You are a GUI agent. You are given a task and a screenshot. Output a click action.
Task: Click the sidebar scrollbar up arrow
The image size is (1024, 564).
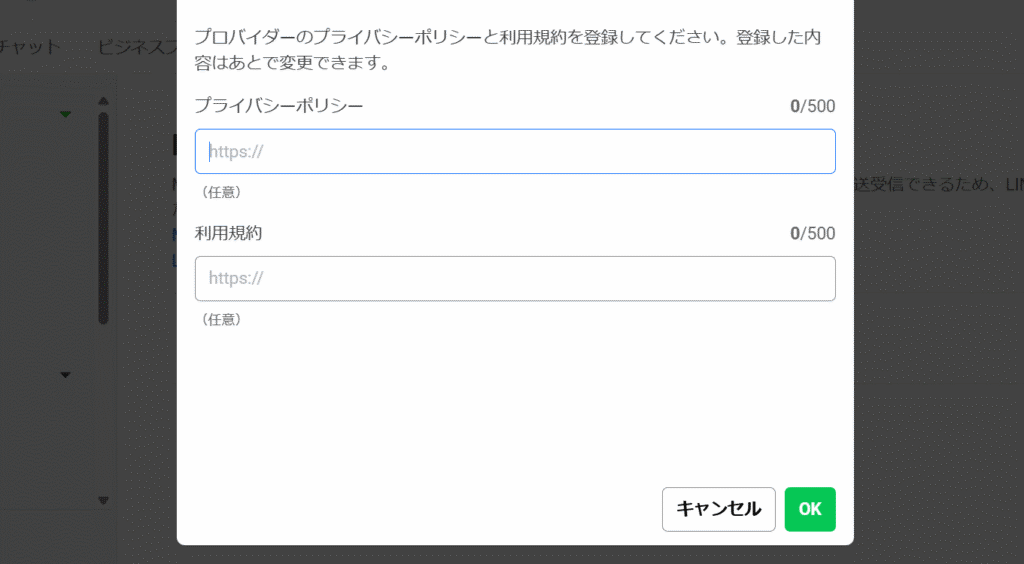click(103, 101)
